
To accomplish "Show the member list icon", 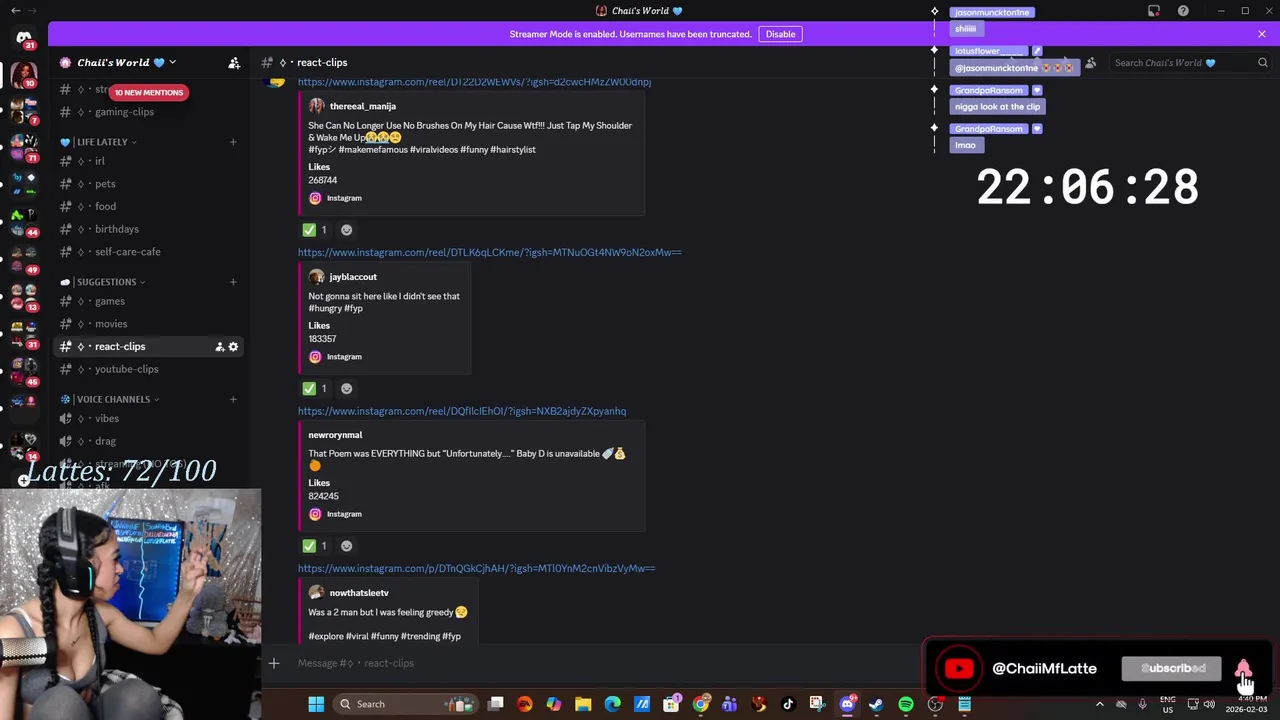I will (1090, 62).
